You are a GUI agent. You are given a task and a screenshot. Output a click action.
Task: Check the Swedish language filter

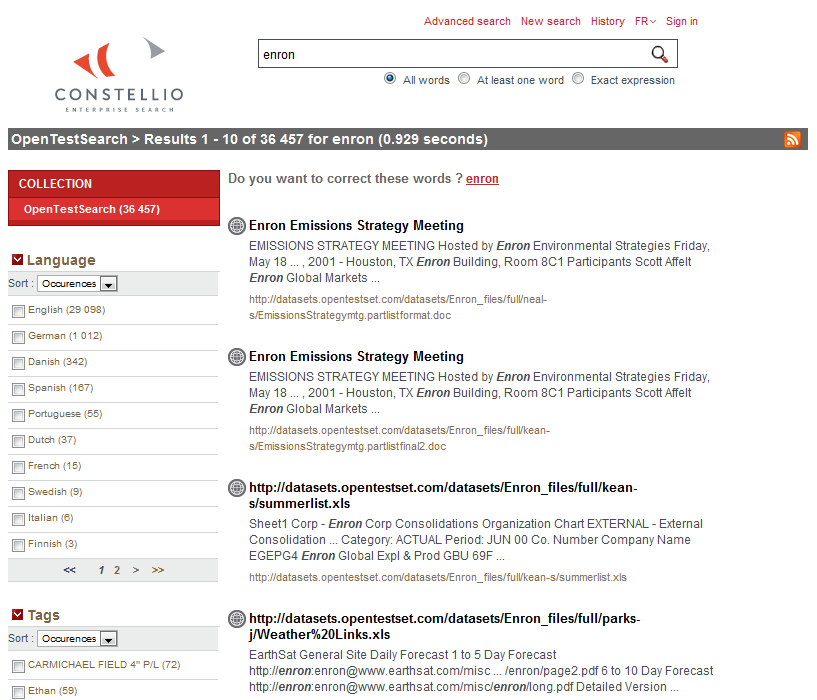pyautogui.click(x=19, y=493)
